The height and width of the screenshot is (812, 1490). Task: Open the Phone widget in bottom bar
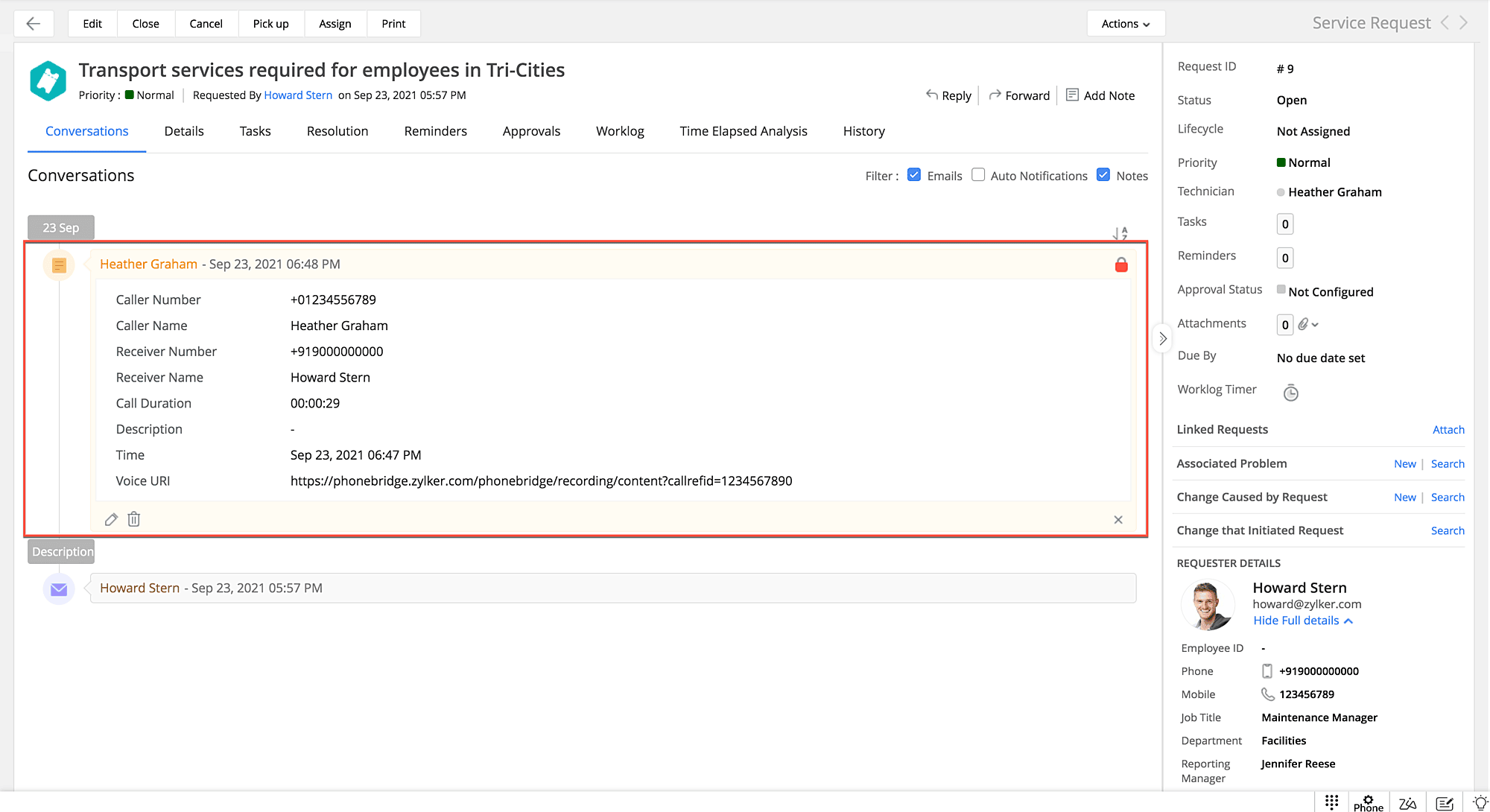[1368, 802]
